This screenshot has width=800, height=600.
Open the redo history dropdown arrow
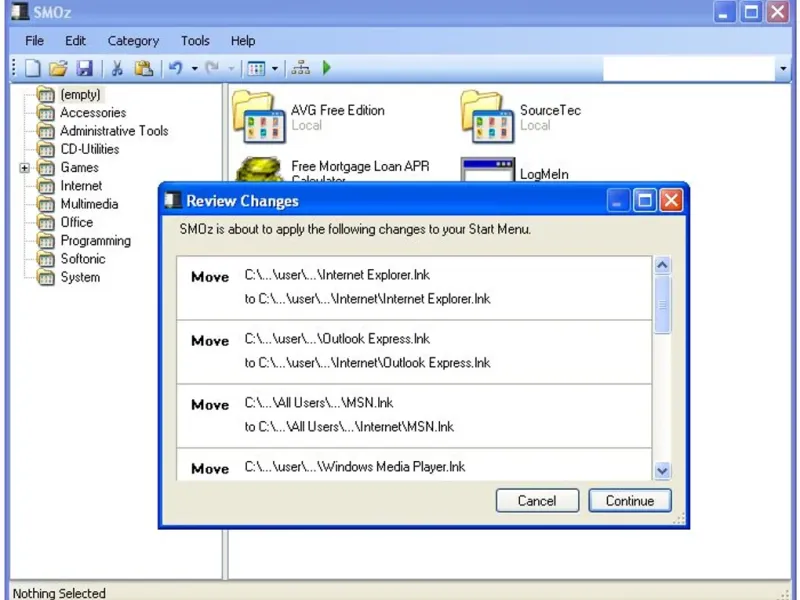[231, 68]
